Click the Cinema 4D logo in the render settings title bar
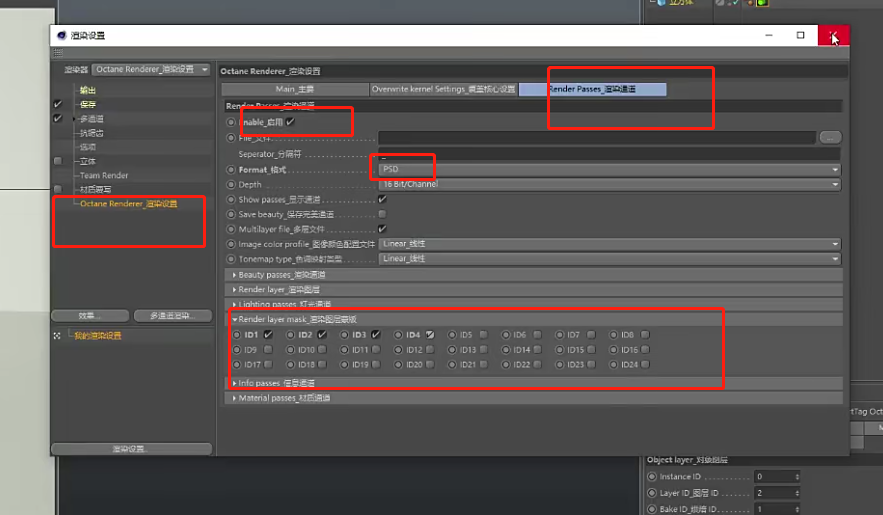The image size is (883, 515). coord(61,35)
